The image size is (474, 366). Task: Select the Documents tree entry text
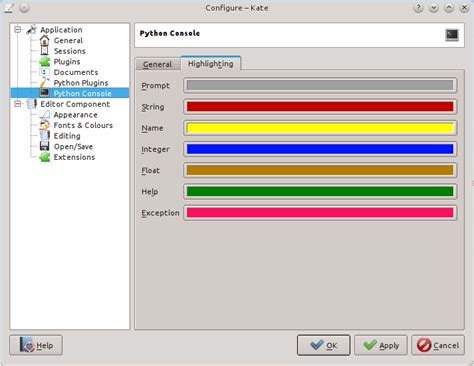pyautogui.click(x=76, y=72)
